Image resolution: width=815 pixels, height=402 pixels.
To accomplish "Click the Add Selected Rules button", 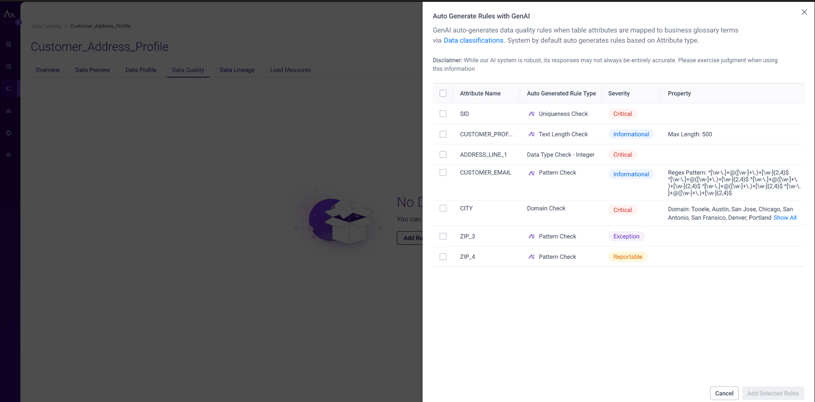I will click(x=772, y=393).
